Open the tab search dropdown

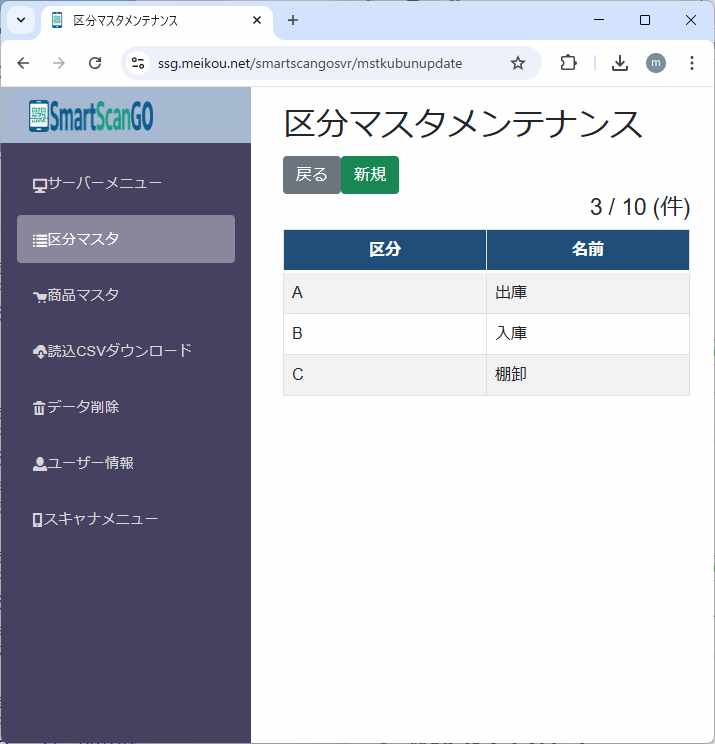(x=21, y=20)
